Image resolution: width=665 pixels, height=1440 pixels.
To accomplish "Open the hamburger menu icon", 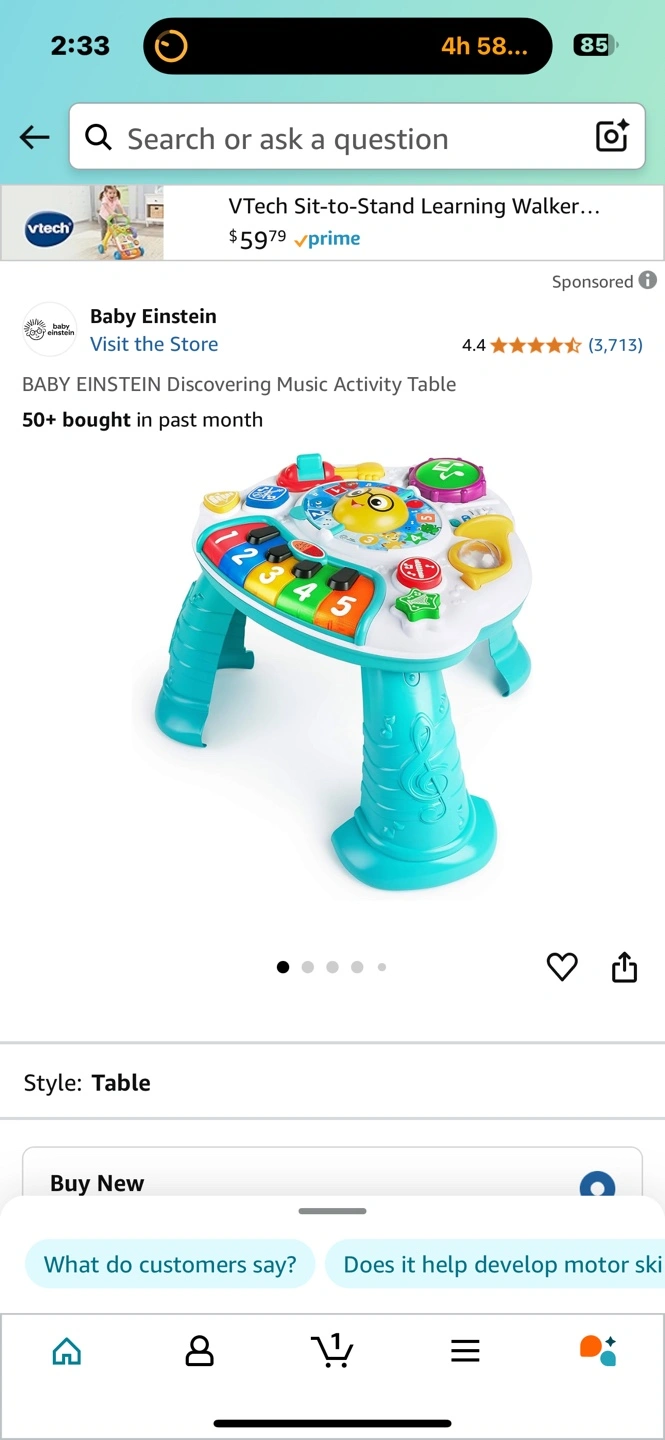I will pos(465,1351).
